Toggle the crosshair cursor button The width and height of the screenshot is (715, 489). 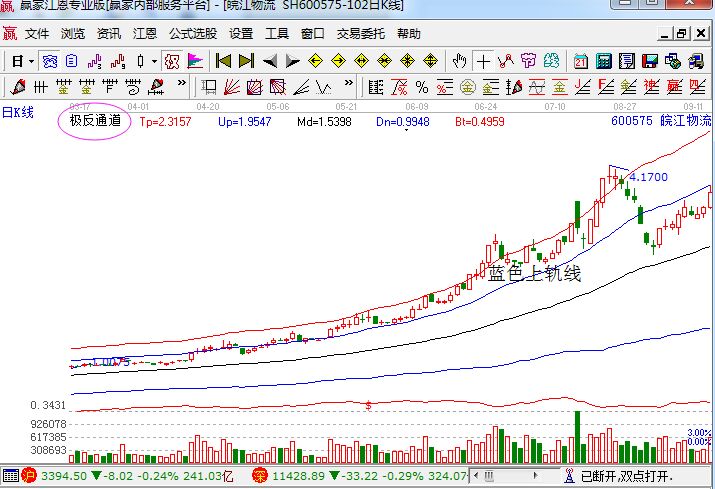pos(484,61)
